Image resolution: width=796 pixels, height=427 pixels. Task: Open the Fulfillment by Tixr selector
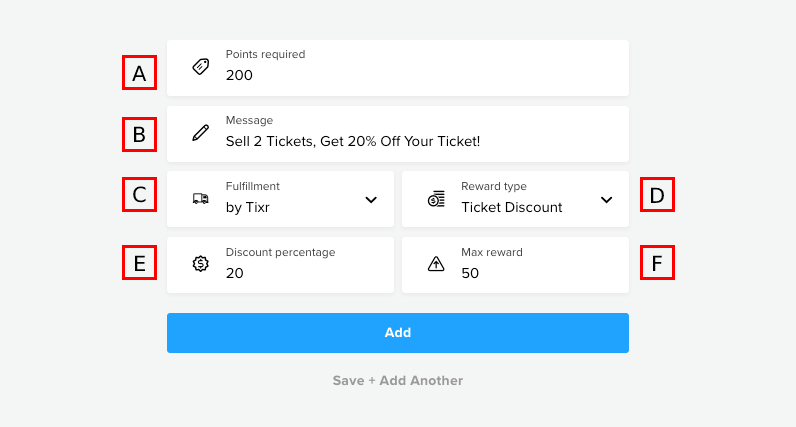tap(280, 199)
